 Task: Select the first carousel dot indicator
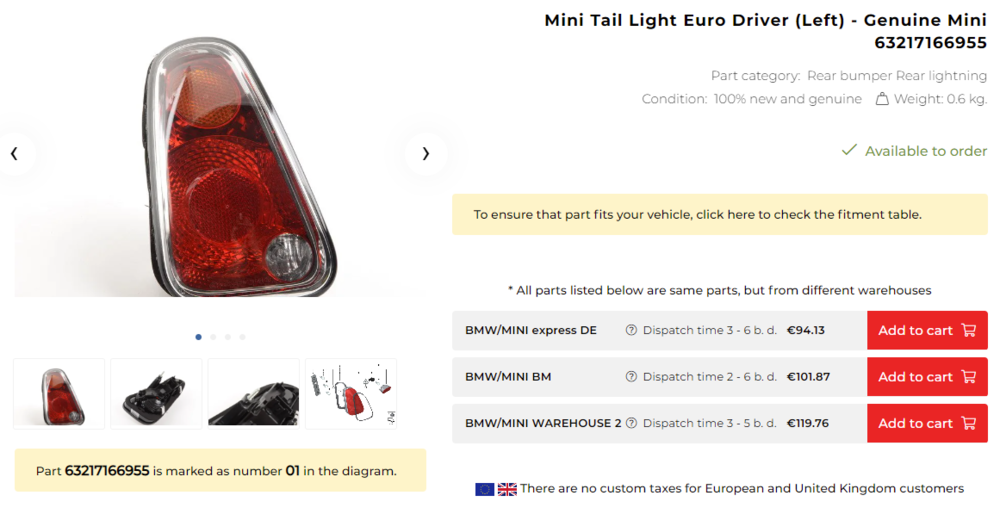pos(198,337)
